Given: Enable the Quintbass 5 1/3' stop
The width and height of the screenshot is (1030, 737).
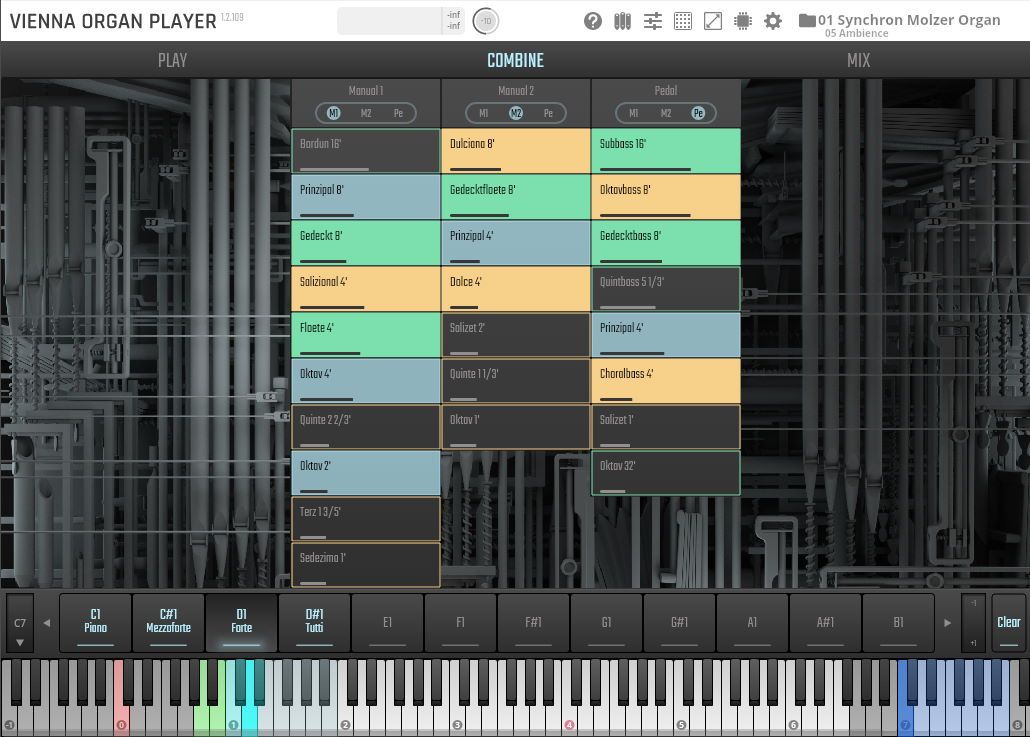Looking at the screenshot, I should tap(666, 288).
